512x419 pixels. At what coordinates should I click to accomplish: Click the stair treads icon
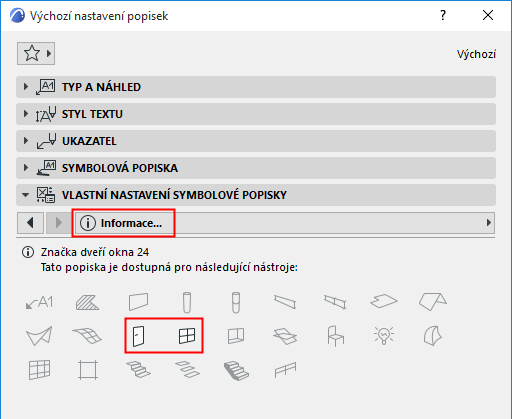tap(138, 370)
